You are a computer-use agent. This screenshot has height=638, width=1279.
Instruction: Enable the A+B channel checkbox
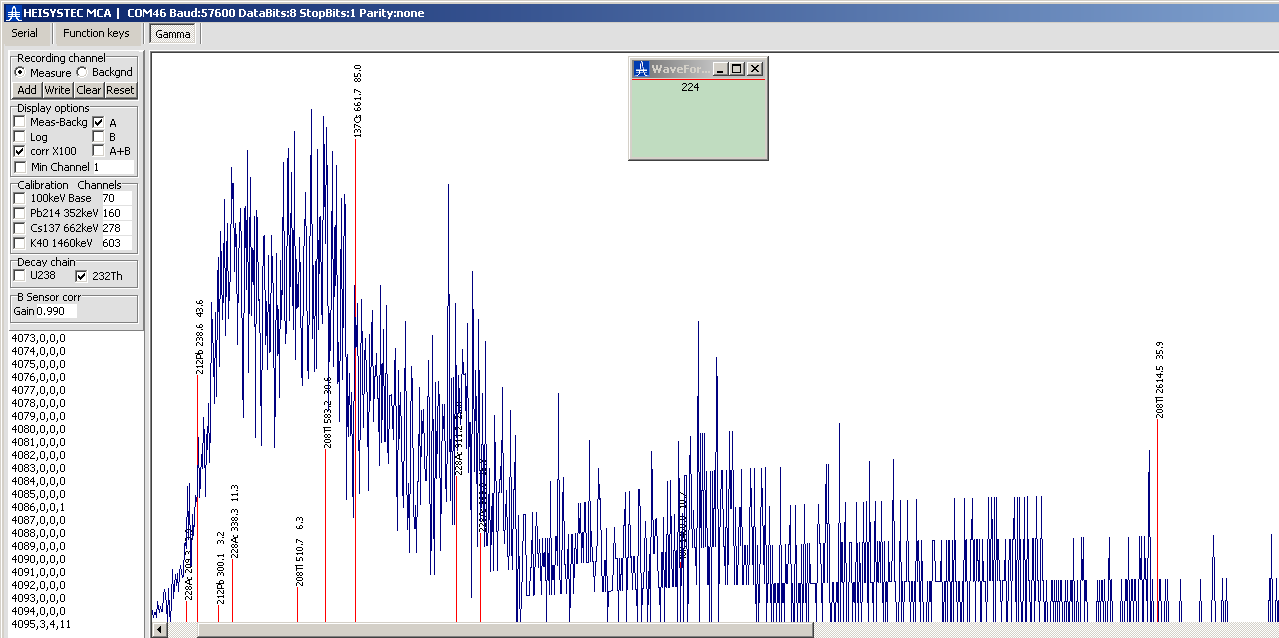[99, 151]
